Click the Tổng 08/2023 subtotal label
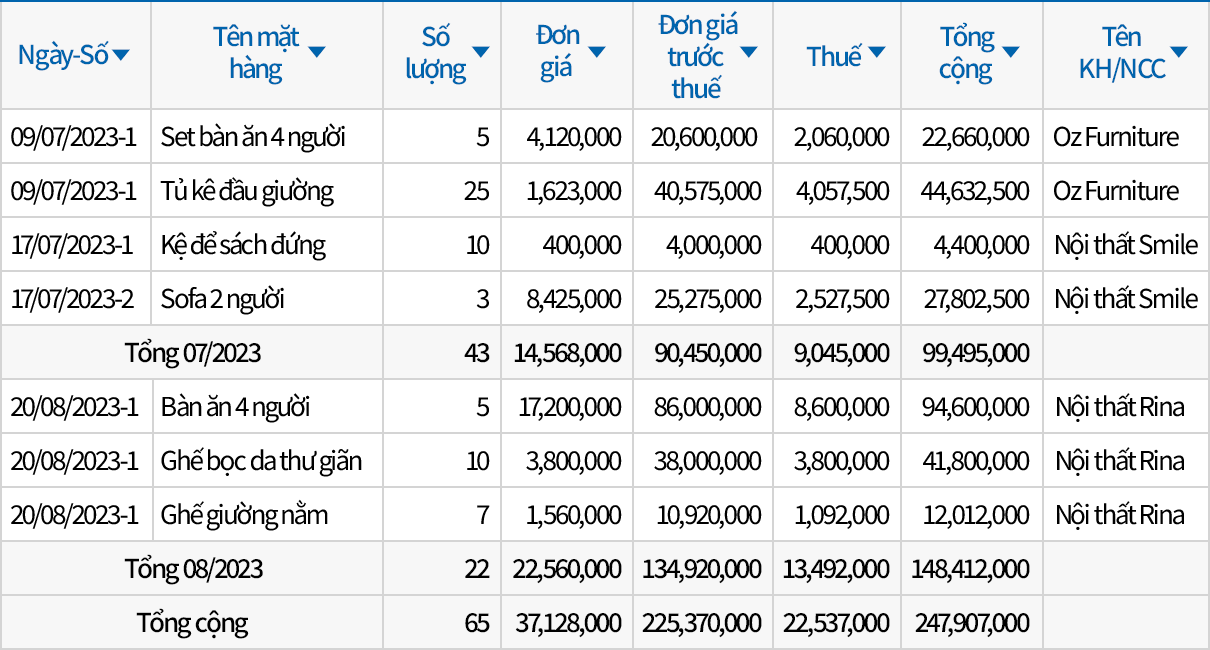The height and width of the screenshot is (650, 1210). coord(193,569)
